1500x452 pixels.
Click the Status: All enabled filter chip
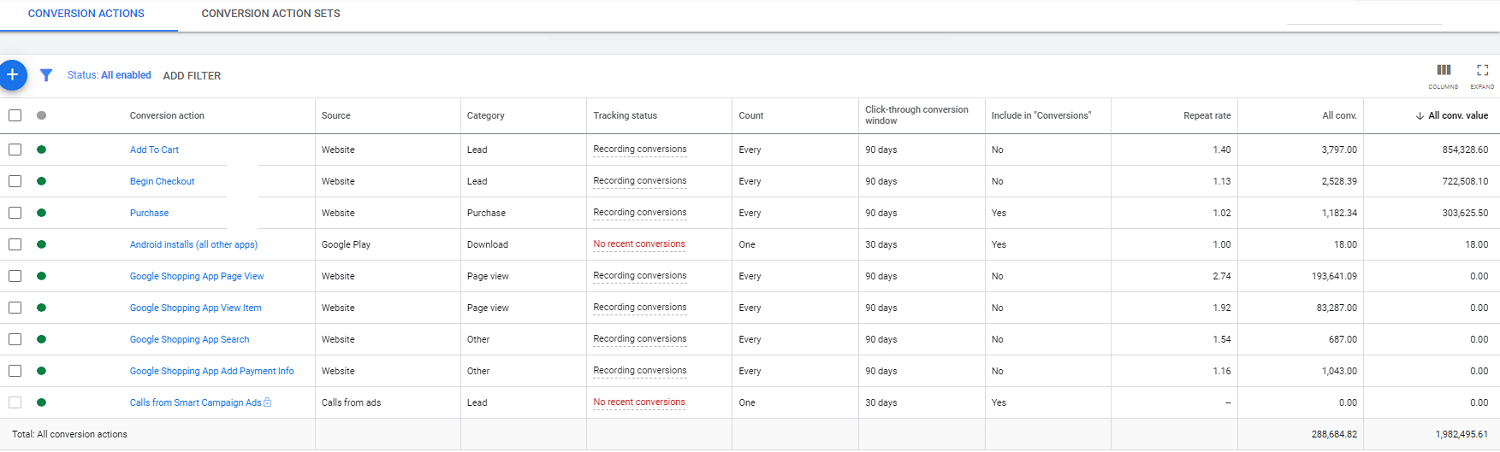(x=110, y=75)
